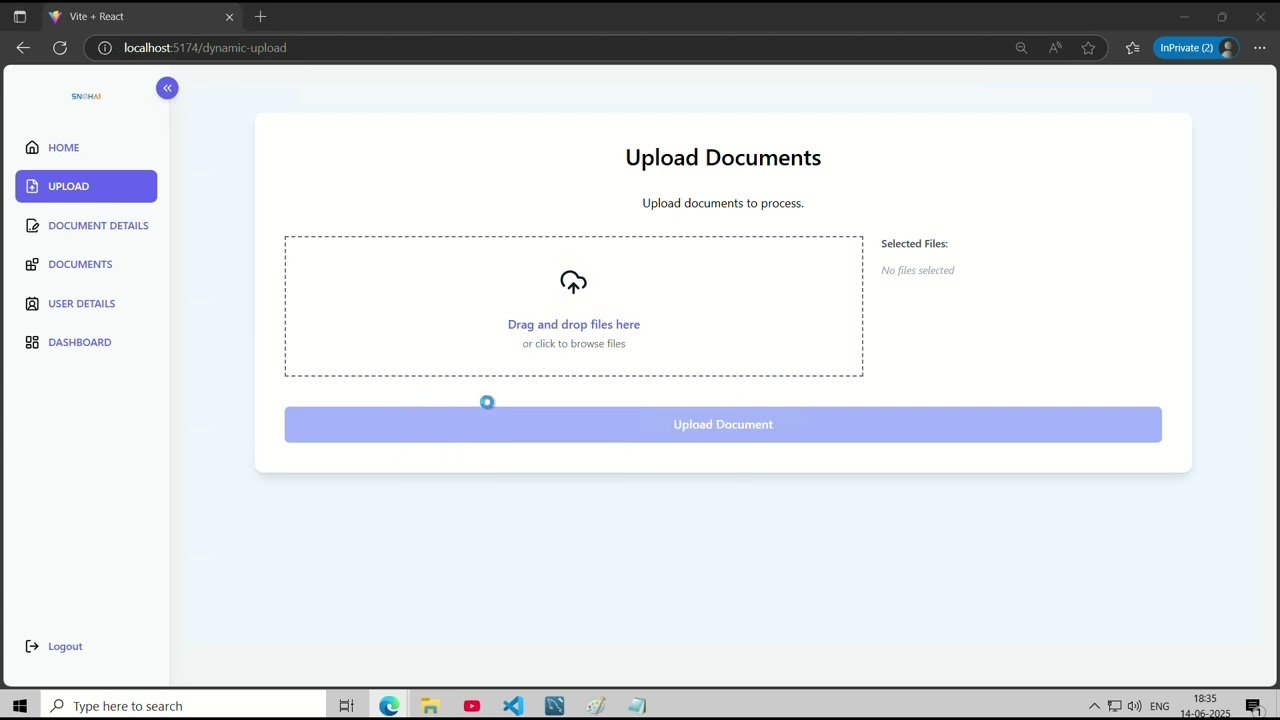Close the Vite + React tab
Image resolution: width=1280 pixels, height=720 pixels.
pos(229,17)
